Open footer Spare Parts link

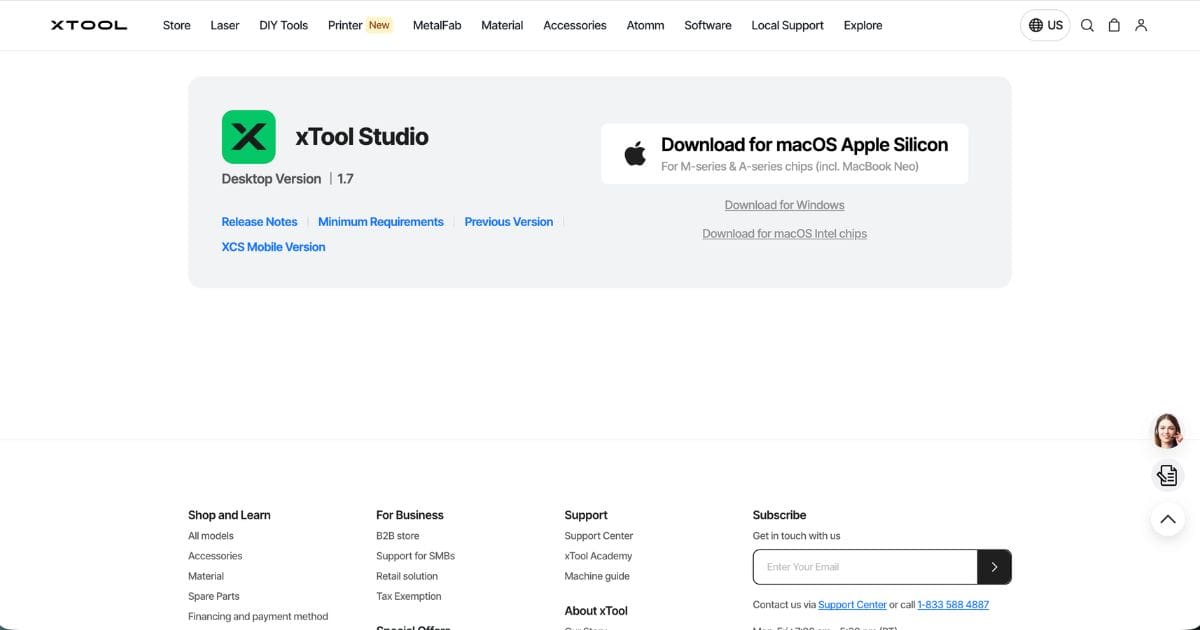[214, 596]
